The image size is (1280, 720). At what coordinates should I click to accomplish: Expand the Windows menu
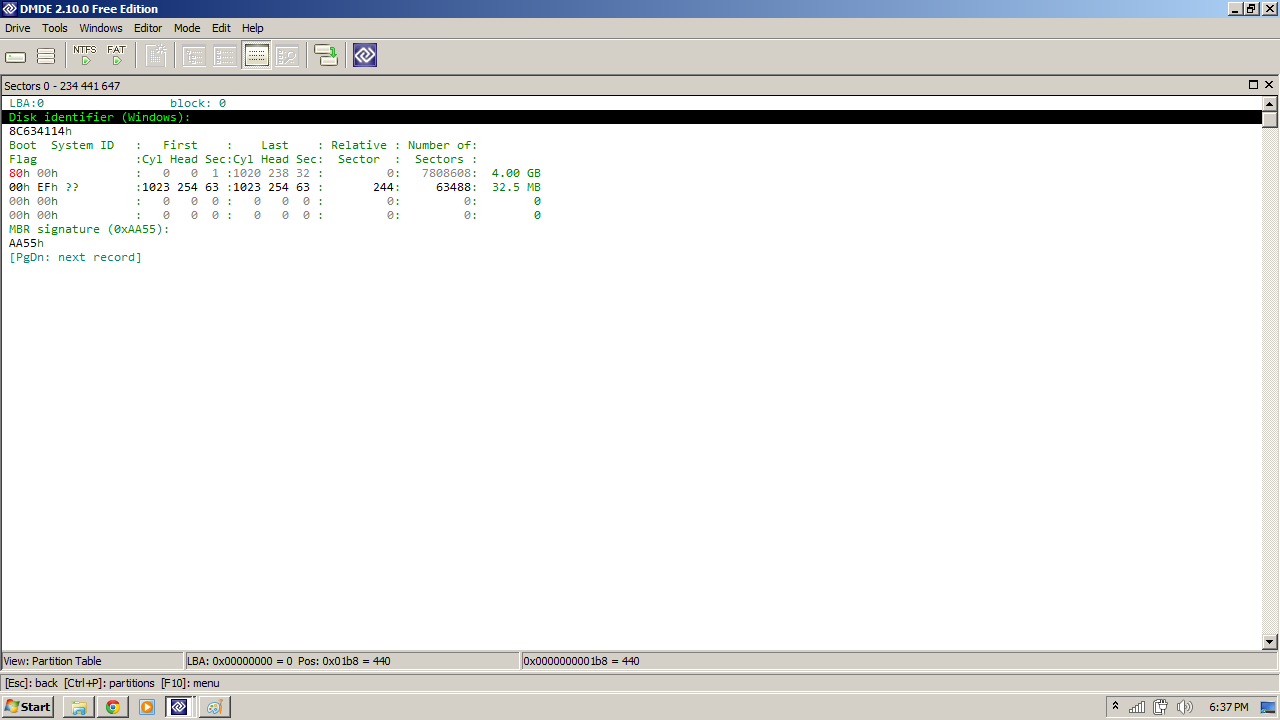[x=101, y=28]
